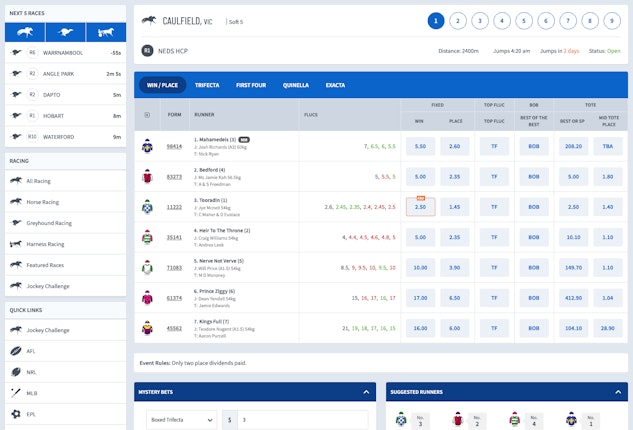Viewport: 633px width, 430px height.
Task: Open Hobart R1 race
Action: pyautogui.click(x=65, y=115)
